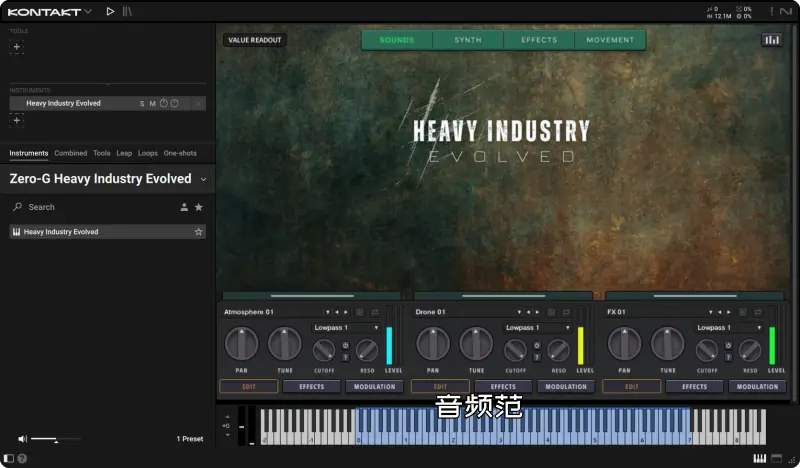Switch to the SYNTH tab

click(x=468, y=40)
